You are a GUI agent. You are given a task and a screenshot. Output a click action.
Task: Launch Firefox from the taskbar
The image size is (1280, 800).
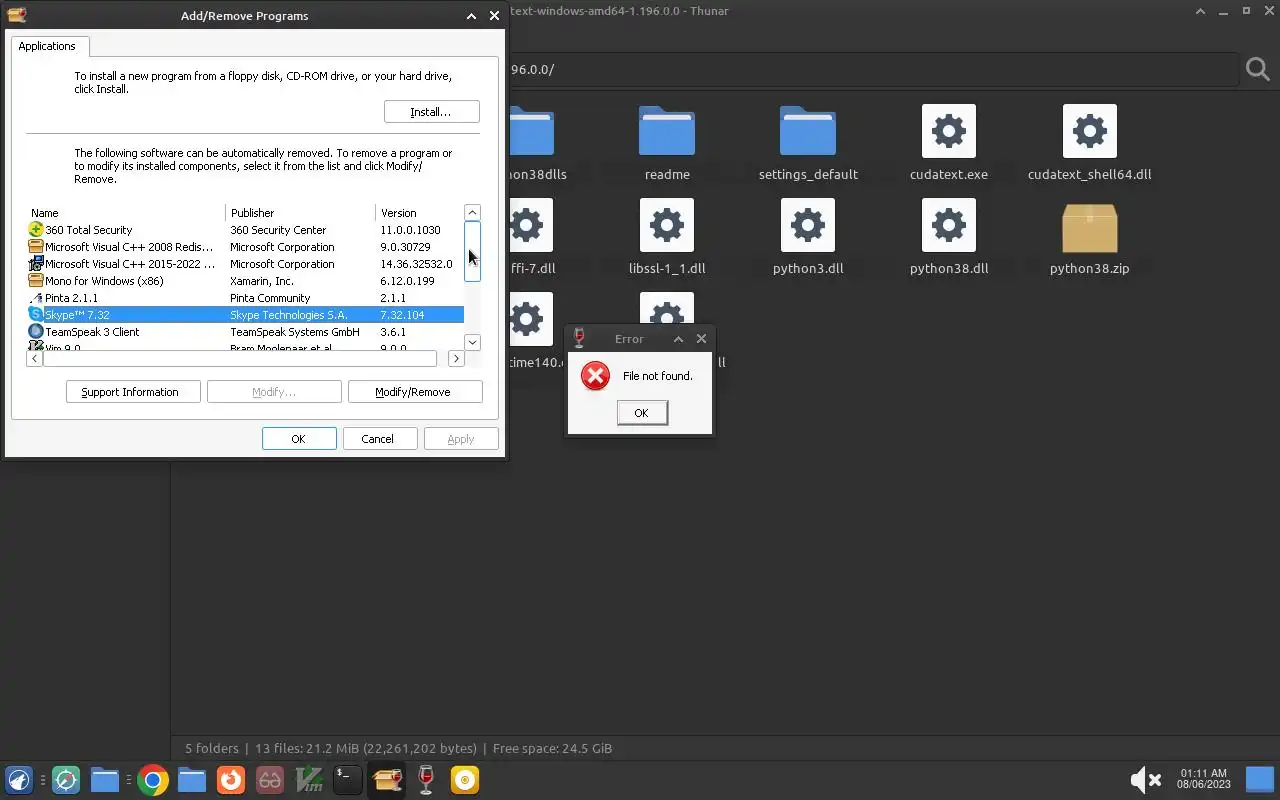point(231,780)
